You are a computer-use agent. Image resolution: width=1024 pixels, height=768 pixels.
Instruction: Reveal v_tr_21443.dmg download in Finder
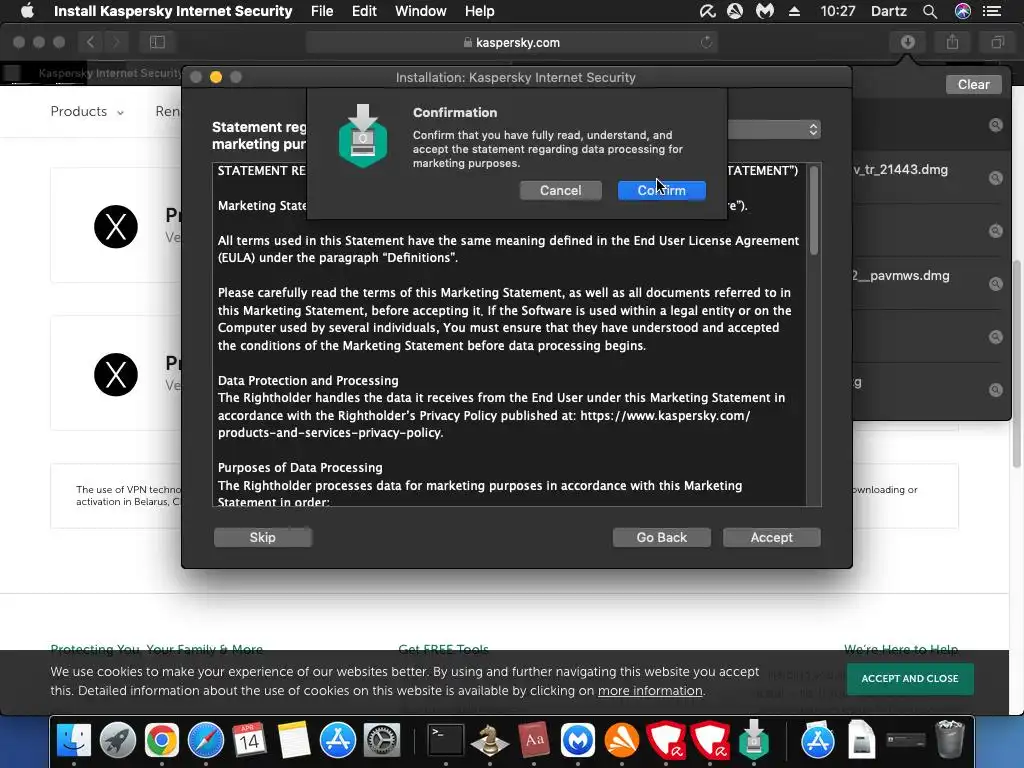995,178
